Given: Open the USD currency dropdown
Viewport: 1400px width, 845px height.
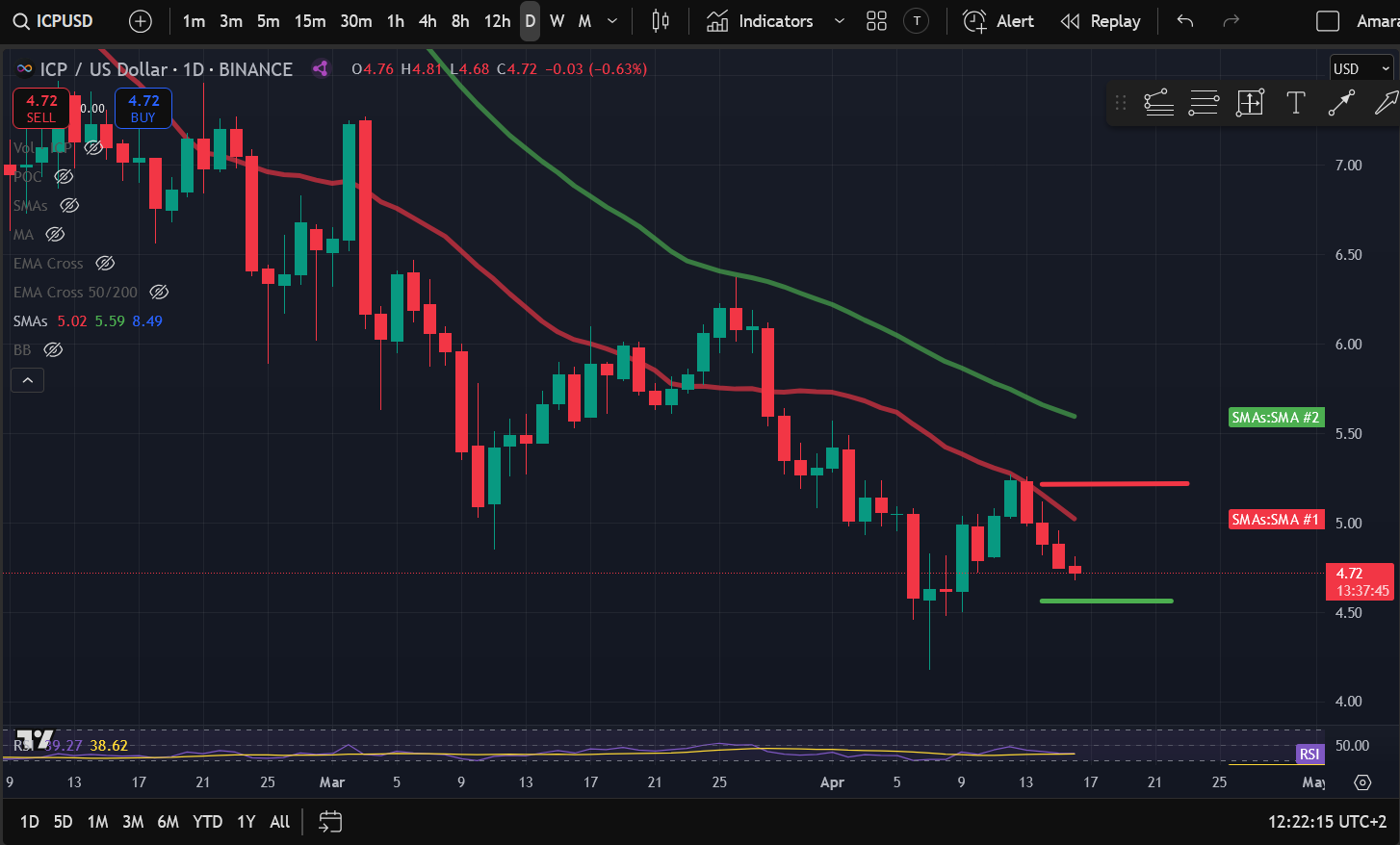Looking at the screenshot, I should (1361, 69).
